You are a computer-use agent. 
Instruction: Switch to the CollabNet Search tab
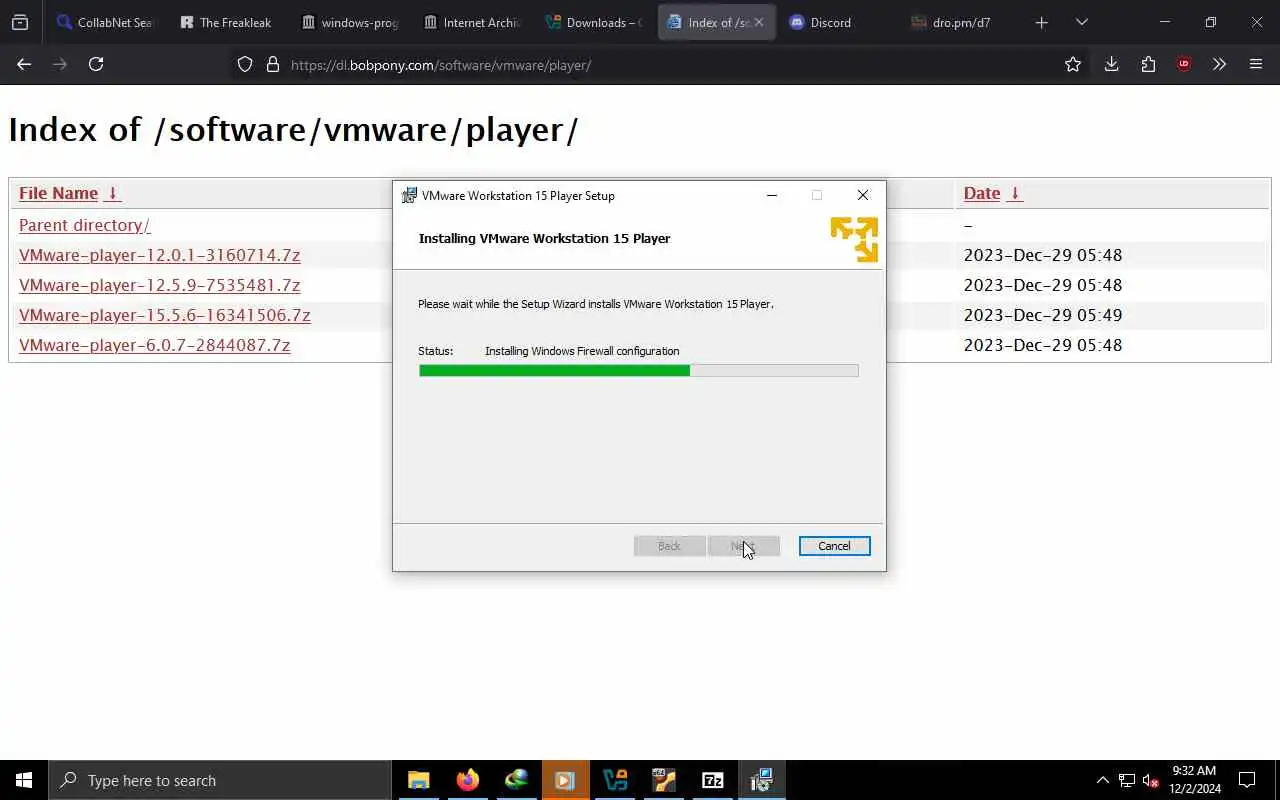[105, 22]
